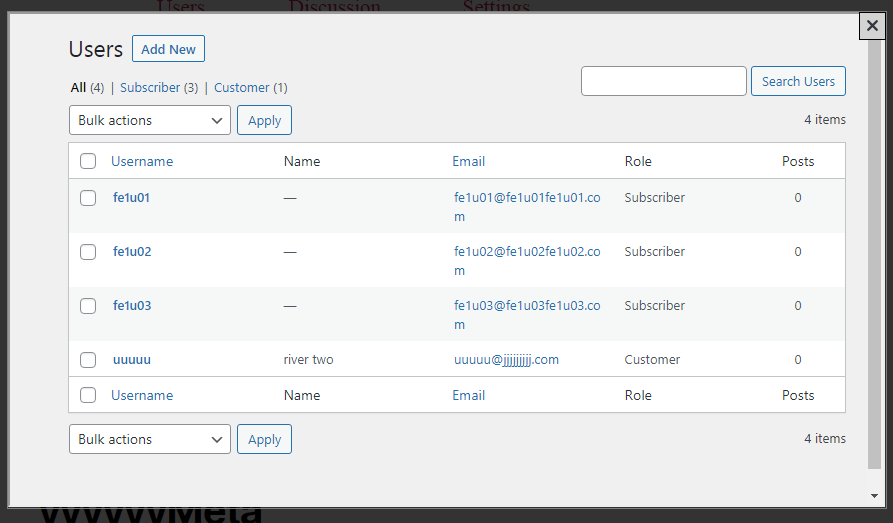Open the top Bulk actions dropdown
Screen dimensions: 893x523
point(150,120)
